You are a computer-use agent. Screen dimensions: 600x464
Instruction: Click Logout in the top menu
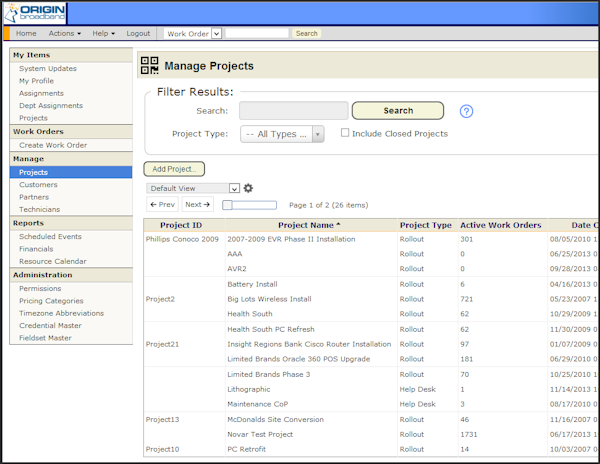coord(138,33)
